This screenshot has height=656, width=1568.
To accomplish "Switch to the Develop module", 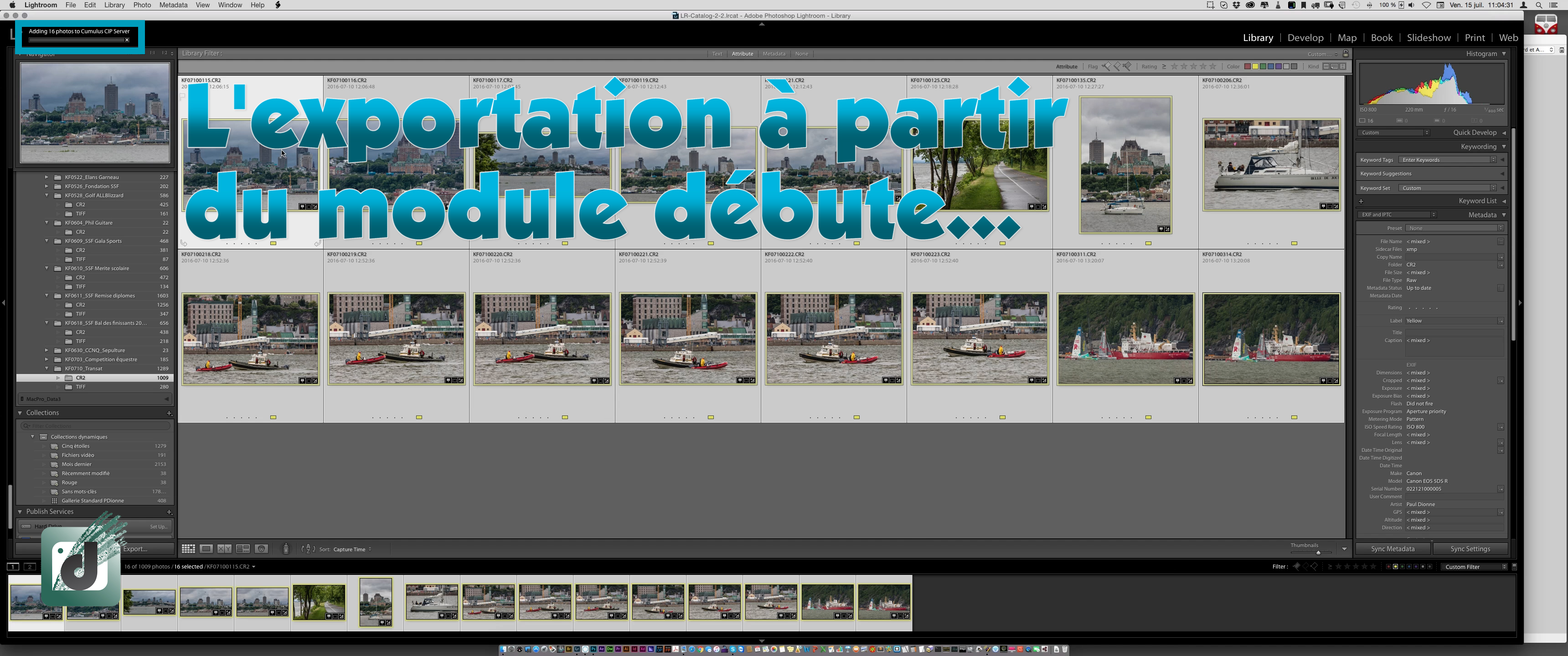I will 1305,38.
